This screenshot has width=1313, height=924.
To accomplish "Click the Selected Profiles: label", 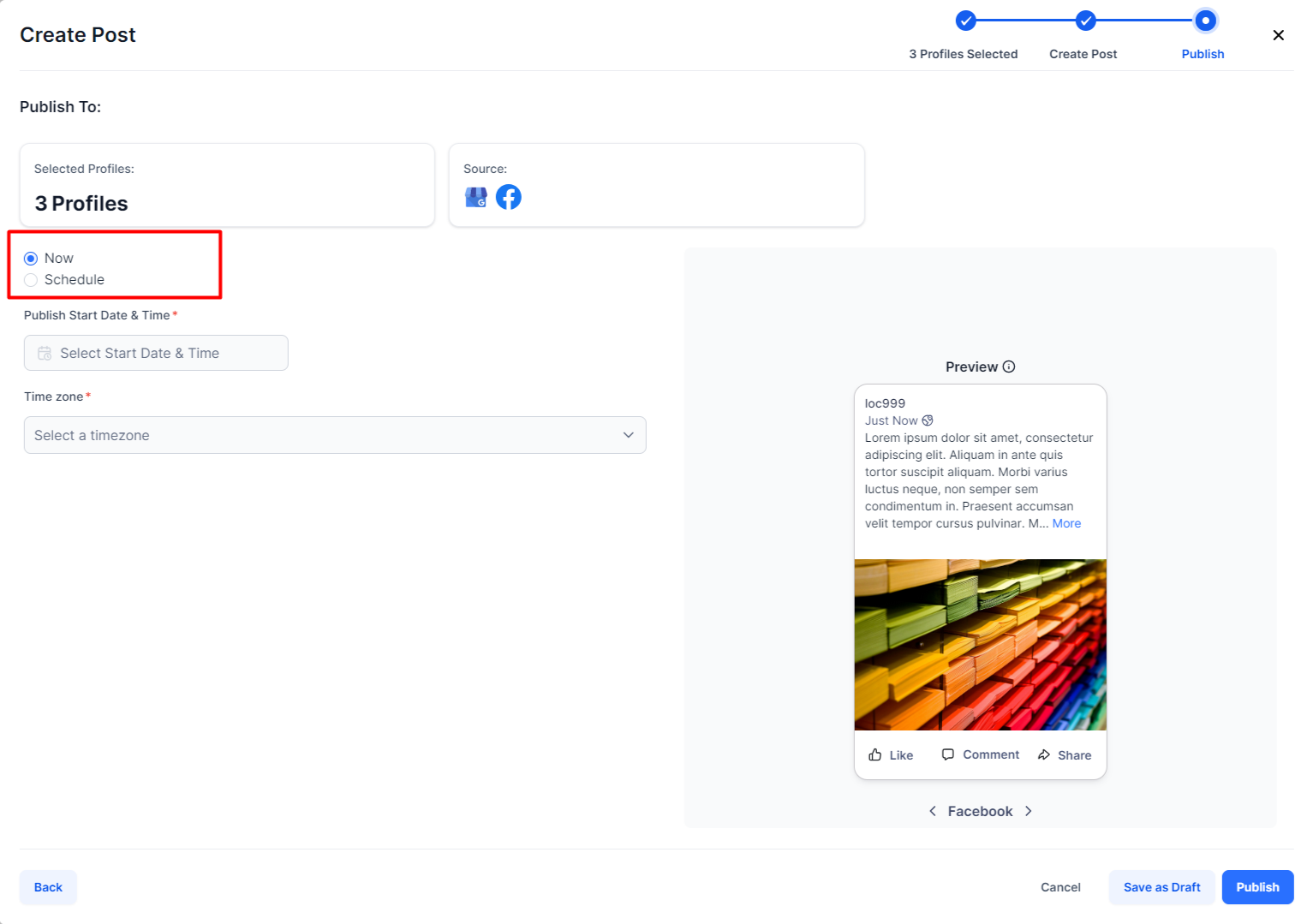I will click(84, 169).
